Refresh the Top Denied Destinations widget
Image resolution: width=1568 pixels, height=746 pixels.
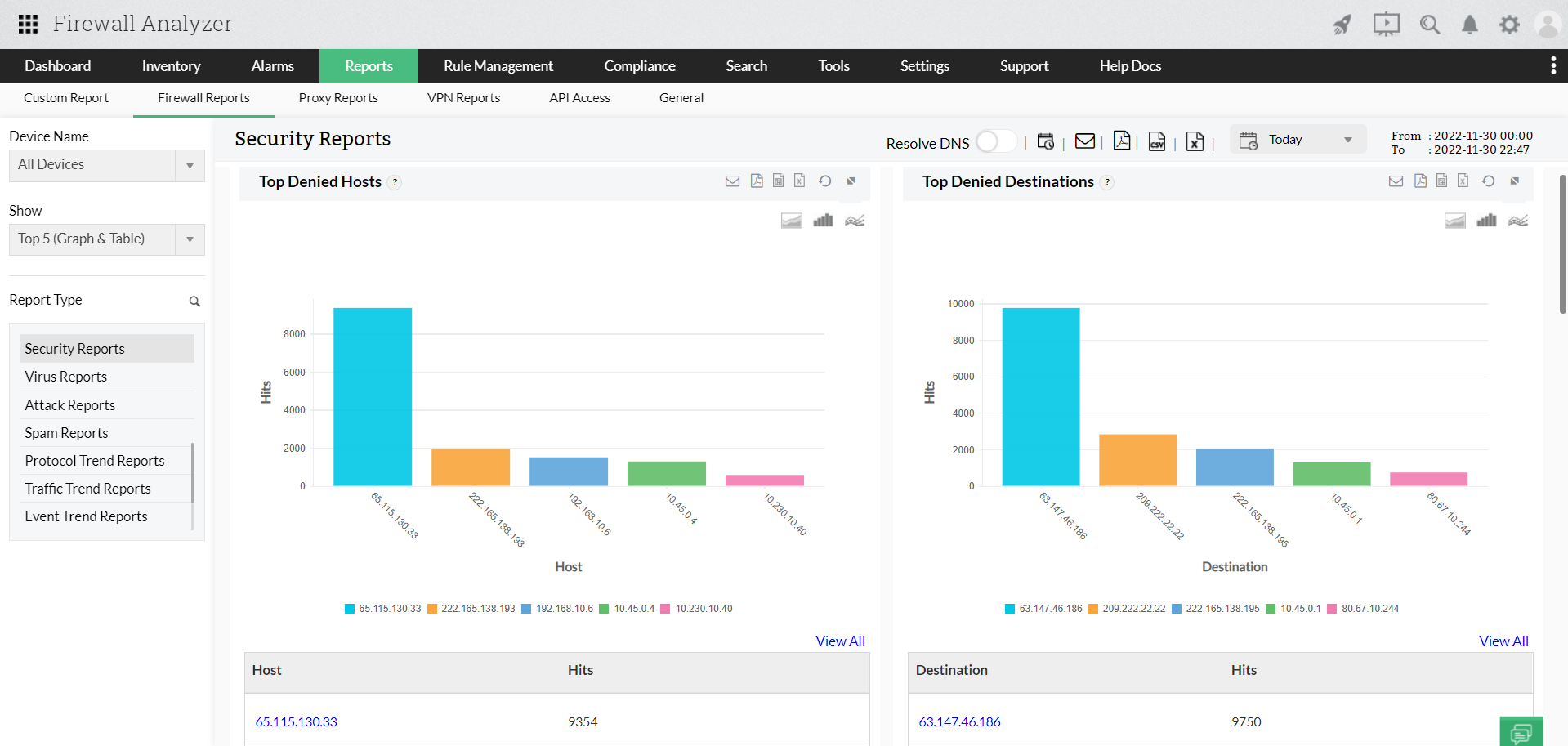tap(1488, 181)
